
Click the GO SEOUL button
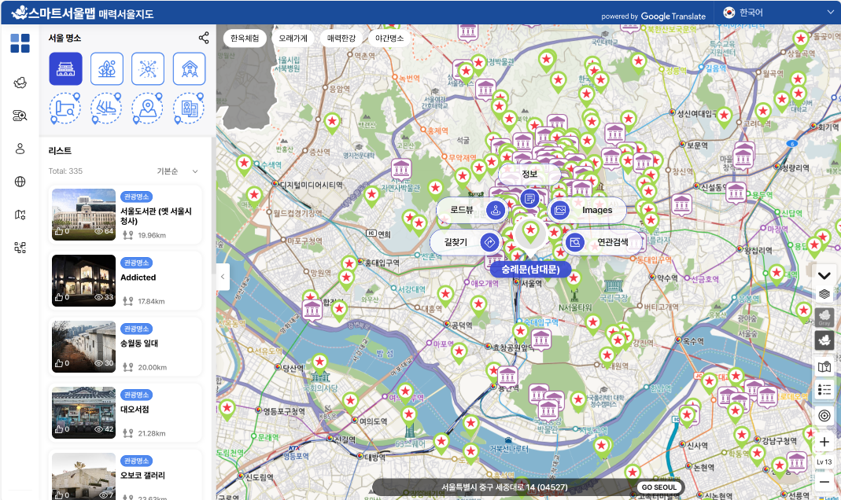(x=659, y=488)
